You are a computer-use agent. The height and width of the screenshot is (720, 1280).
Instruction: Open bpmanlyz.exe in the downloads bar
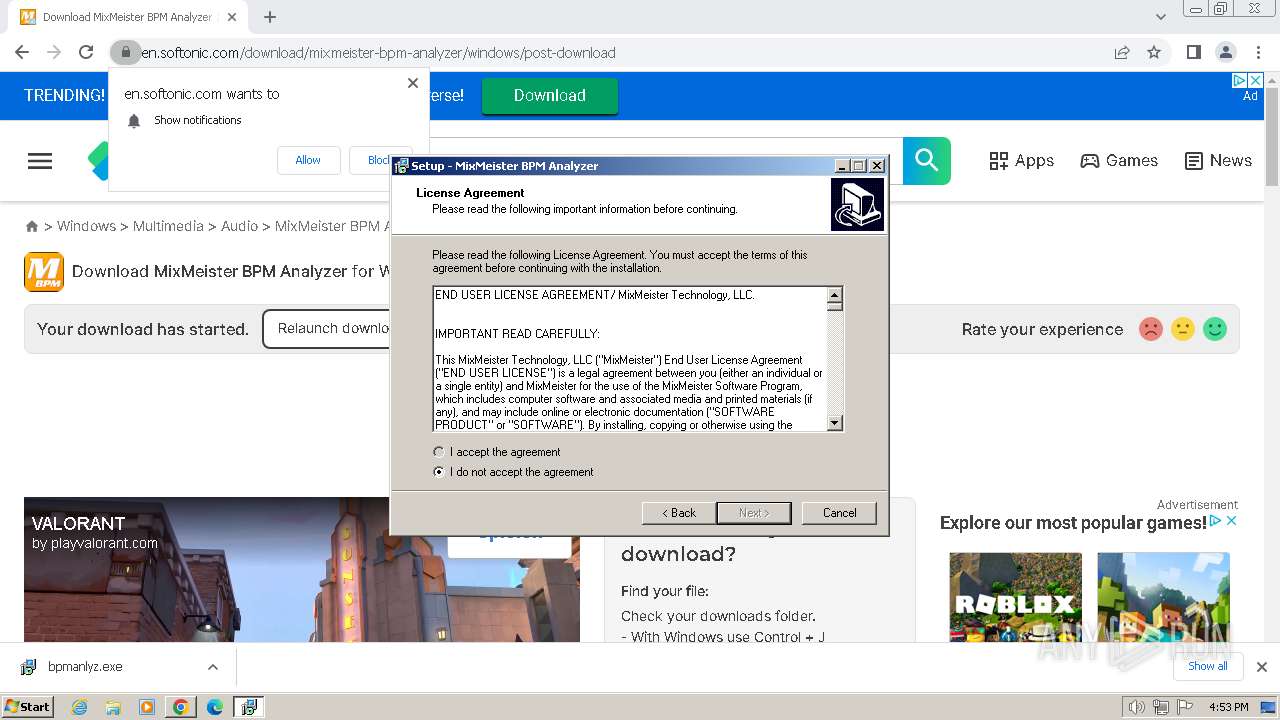(x=86, y=667)
